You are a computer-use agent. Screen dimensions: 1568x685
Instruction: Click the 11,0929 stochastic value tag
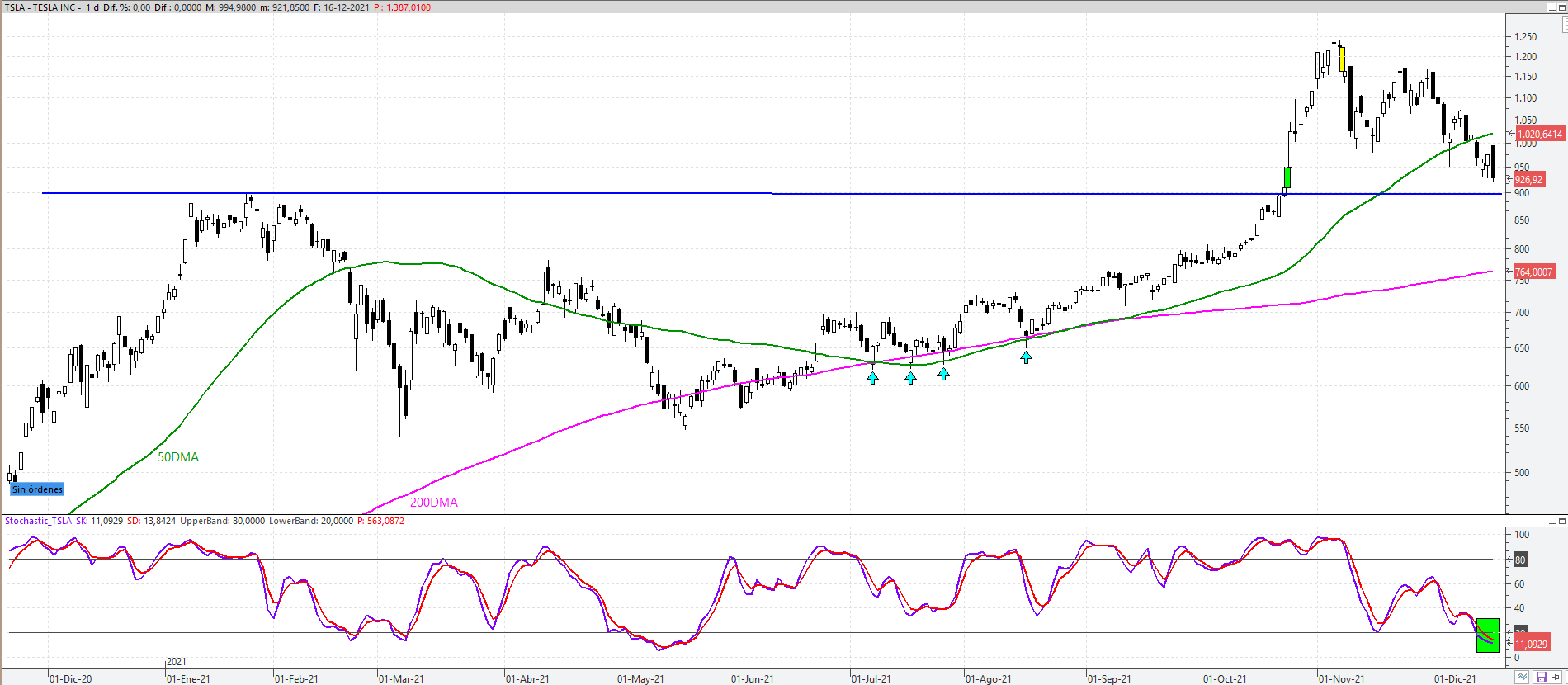1531,644
